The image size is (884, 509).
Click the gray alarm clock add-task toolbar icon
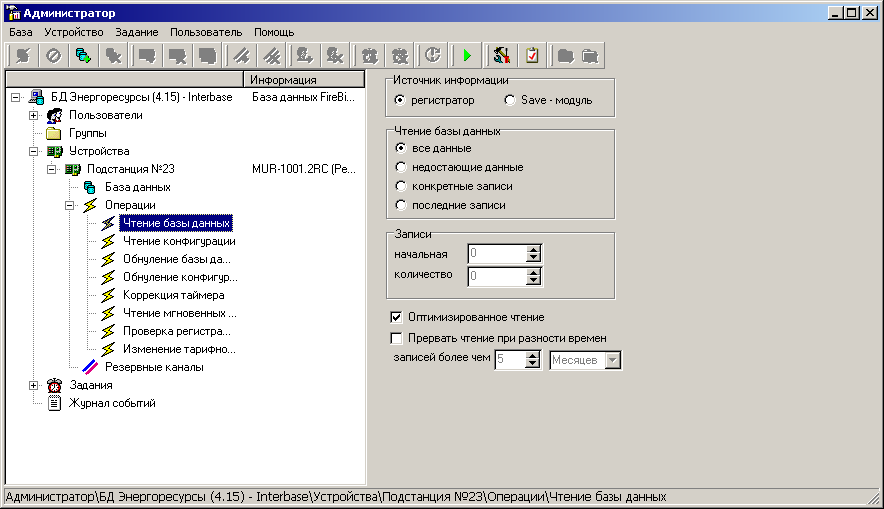tap(370, 55)
